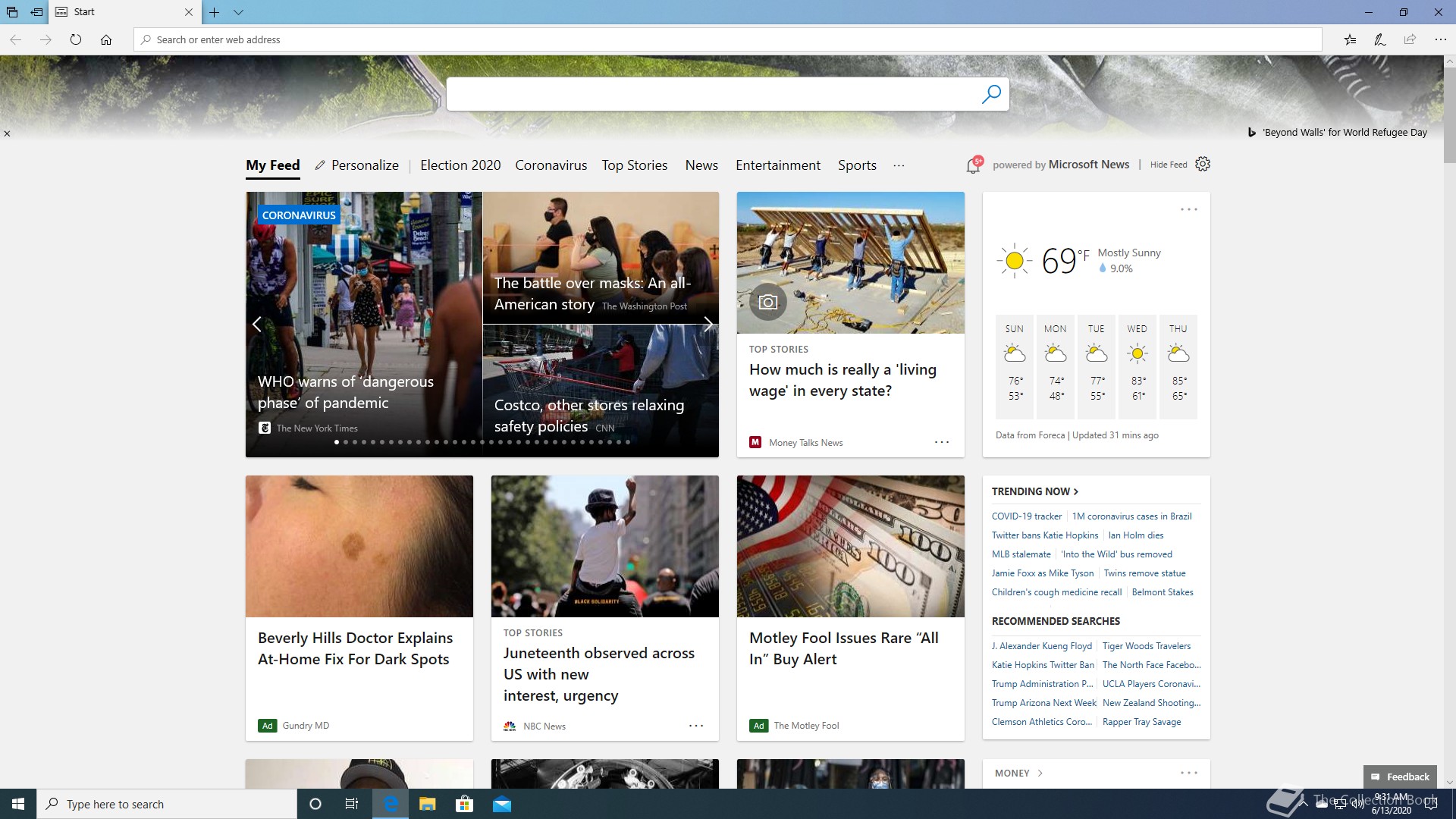Set these tabs aside icon
This screenshot has width=1456, height=819.
point(36,12)
